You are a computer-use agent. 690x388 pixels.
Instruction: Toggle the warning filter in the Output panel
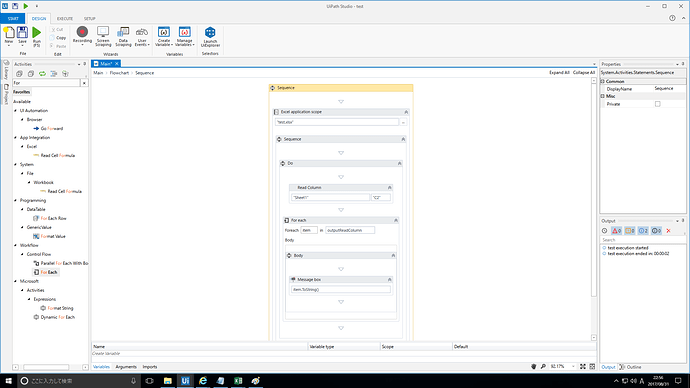(x=630, y=231)
